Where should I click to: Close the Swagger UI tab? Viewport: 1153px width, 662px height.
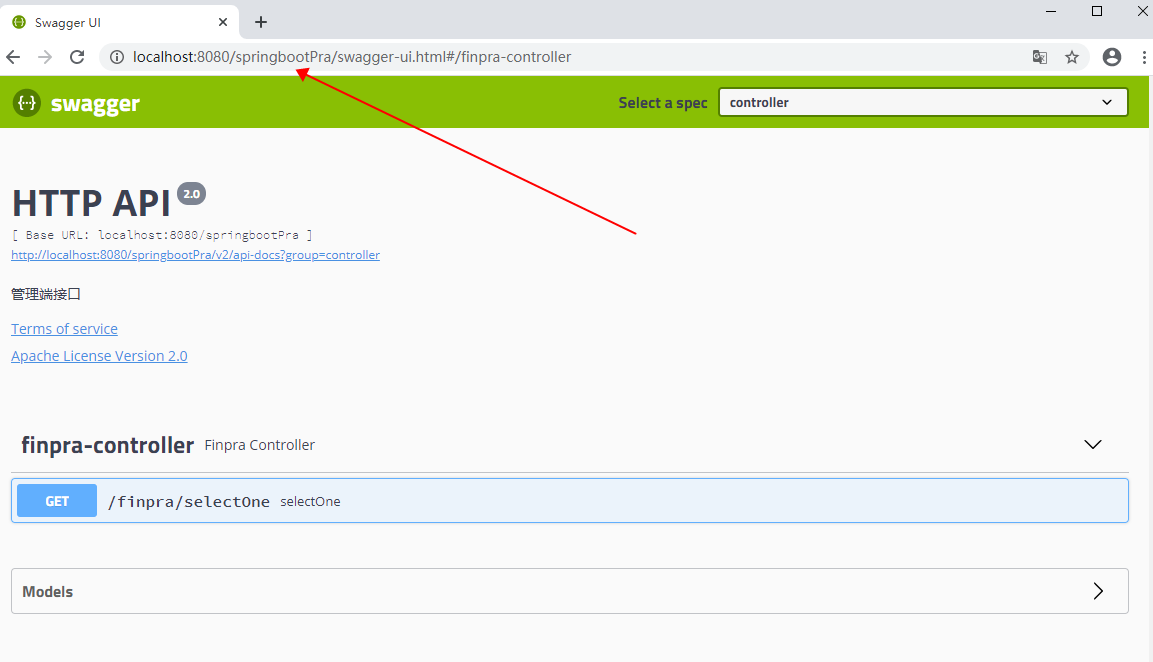tap(223, 22)
